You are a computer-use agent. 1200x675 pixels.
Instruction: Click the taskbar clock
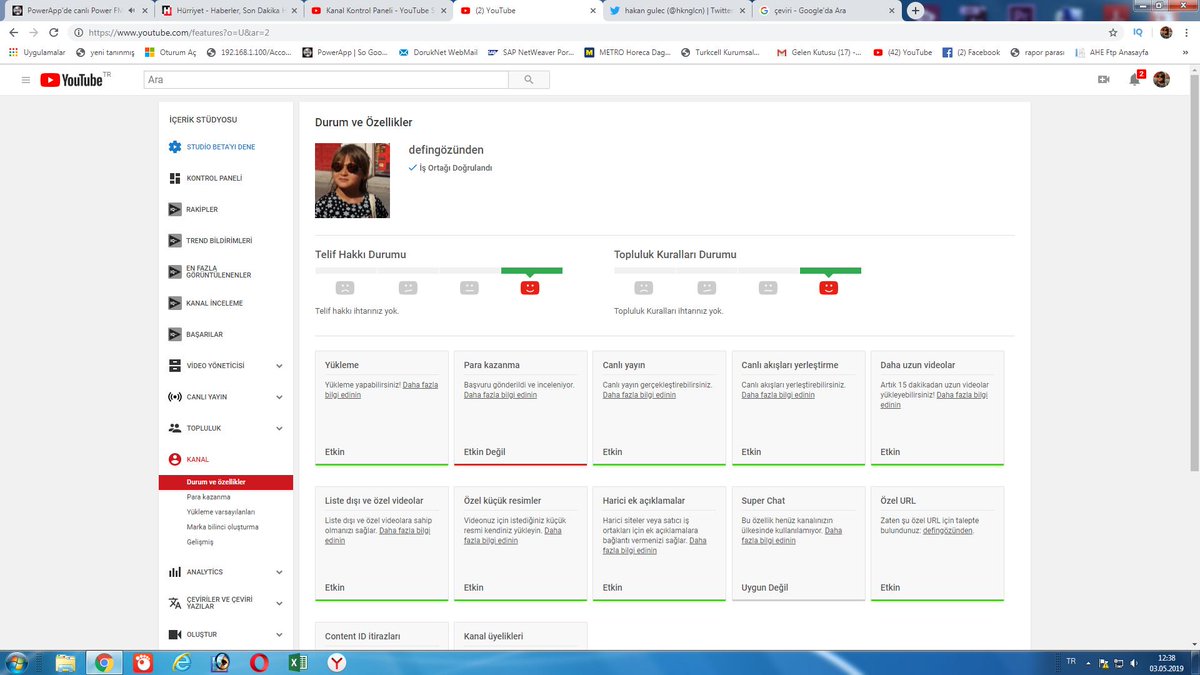coord(1166,662)
